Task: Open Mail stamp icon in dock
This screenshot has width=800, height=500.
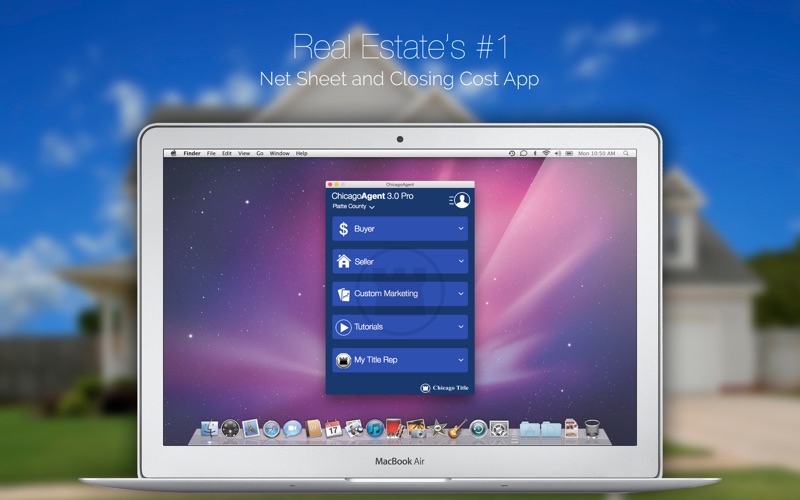Action: tap(251, 429)
